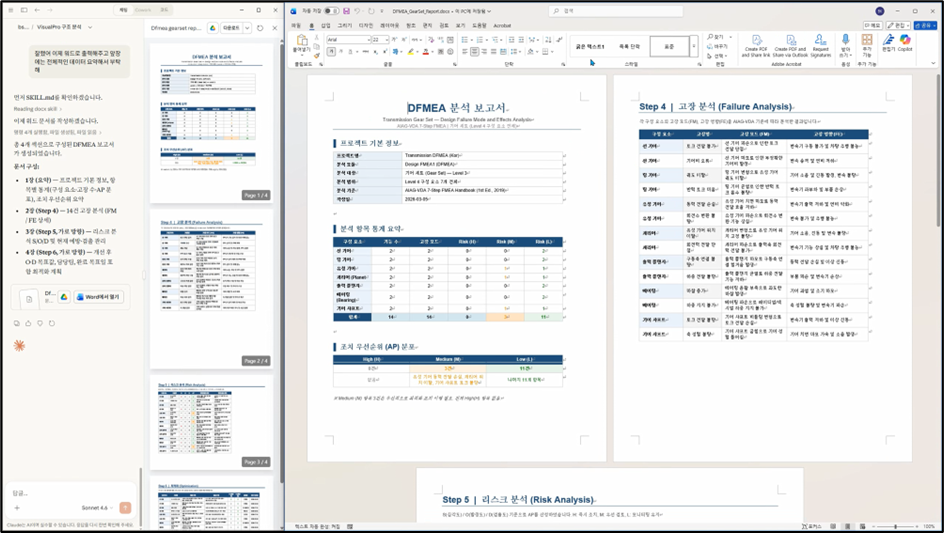Justify the paragraph in Word ribbon
This screenshot has height=533, width=944.
pyautogui.click(x=494, y=51)
